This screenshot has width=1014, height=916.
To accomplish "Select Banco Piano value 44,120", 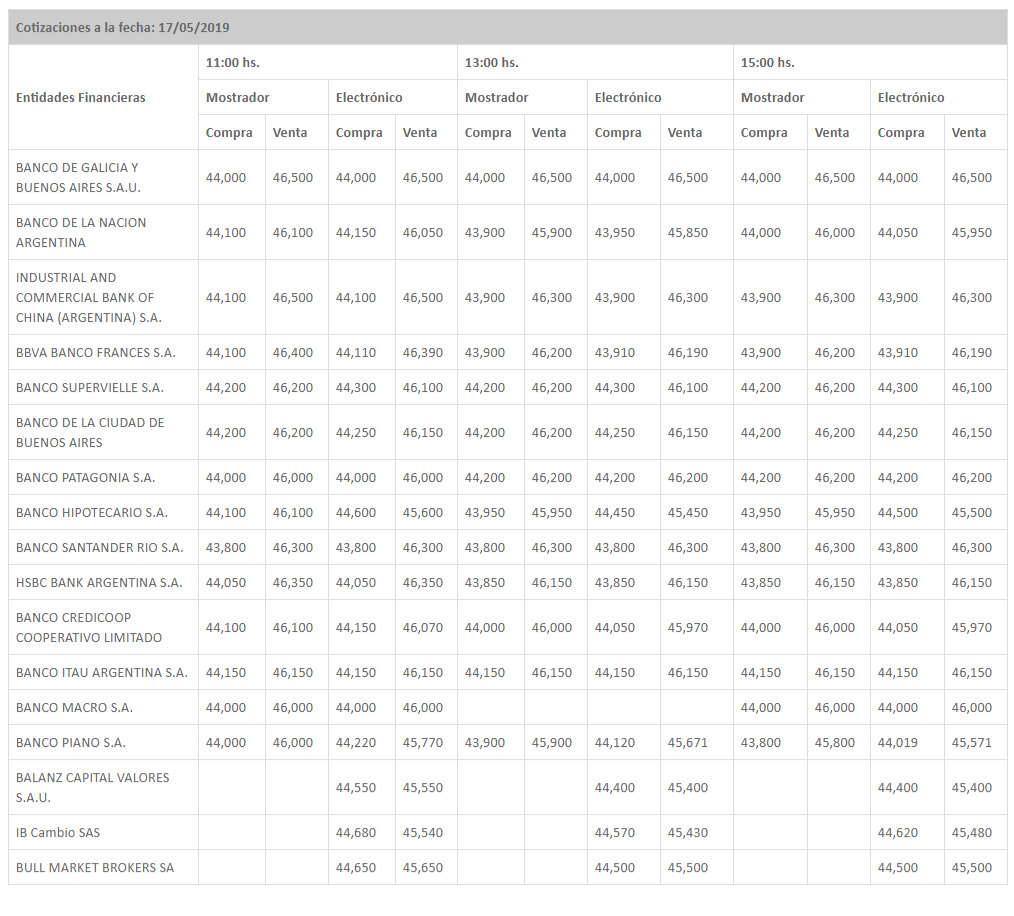I will (615, 743).
